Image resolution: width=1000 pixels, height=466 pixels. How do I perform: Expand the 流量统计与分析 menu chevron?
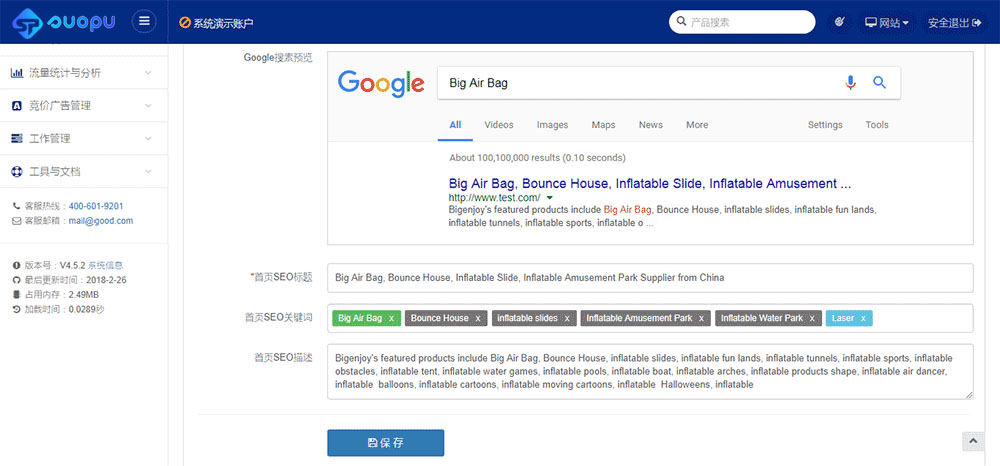[x=148, y=73]
